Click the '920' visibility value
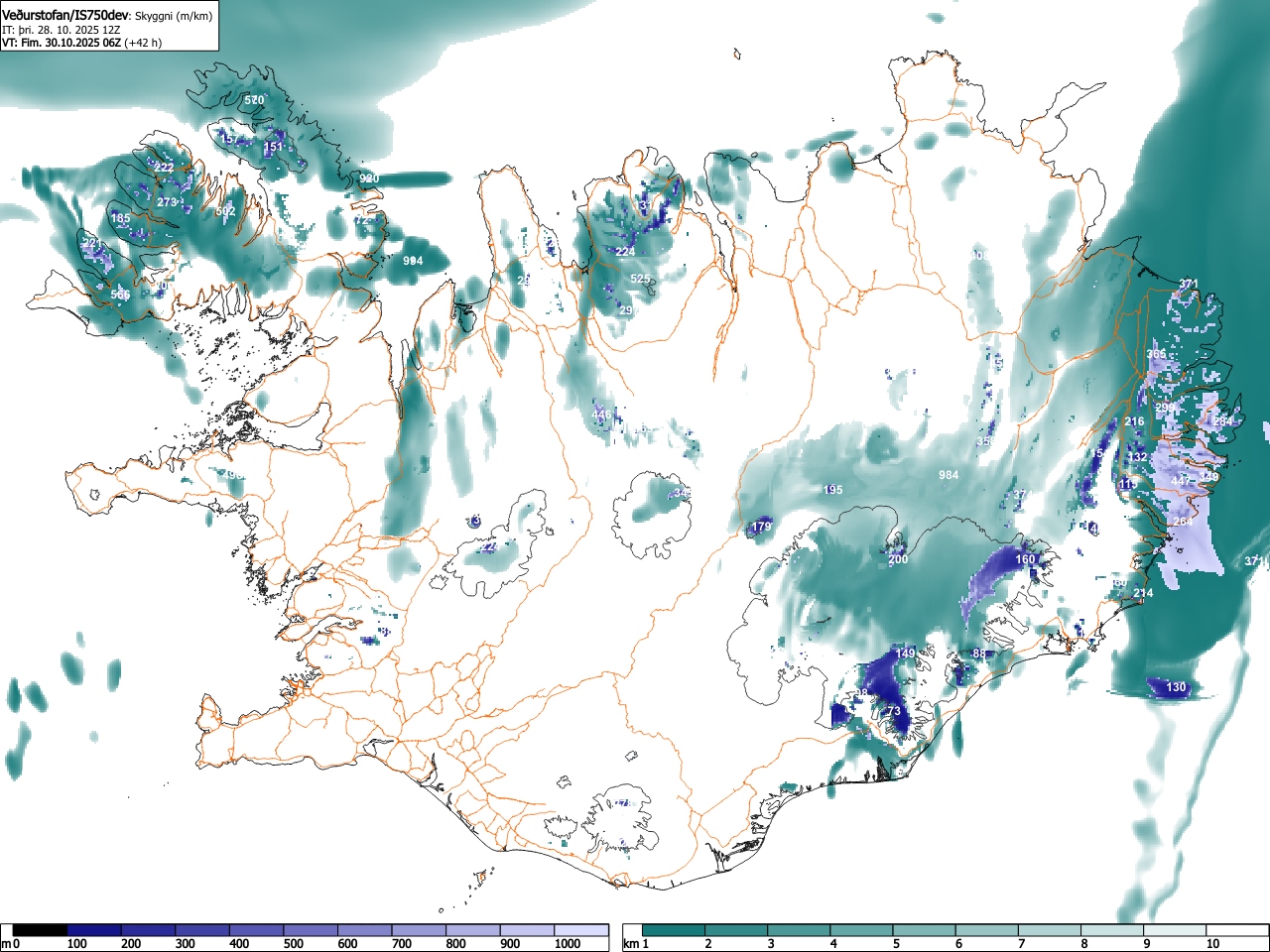 (369, 178)
